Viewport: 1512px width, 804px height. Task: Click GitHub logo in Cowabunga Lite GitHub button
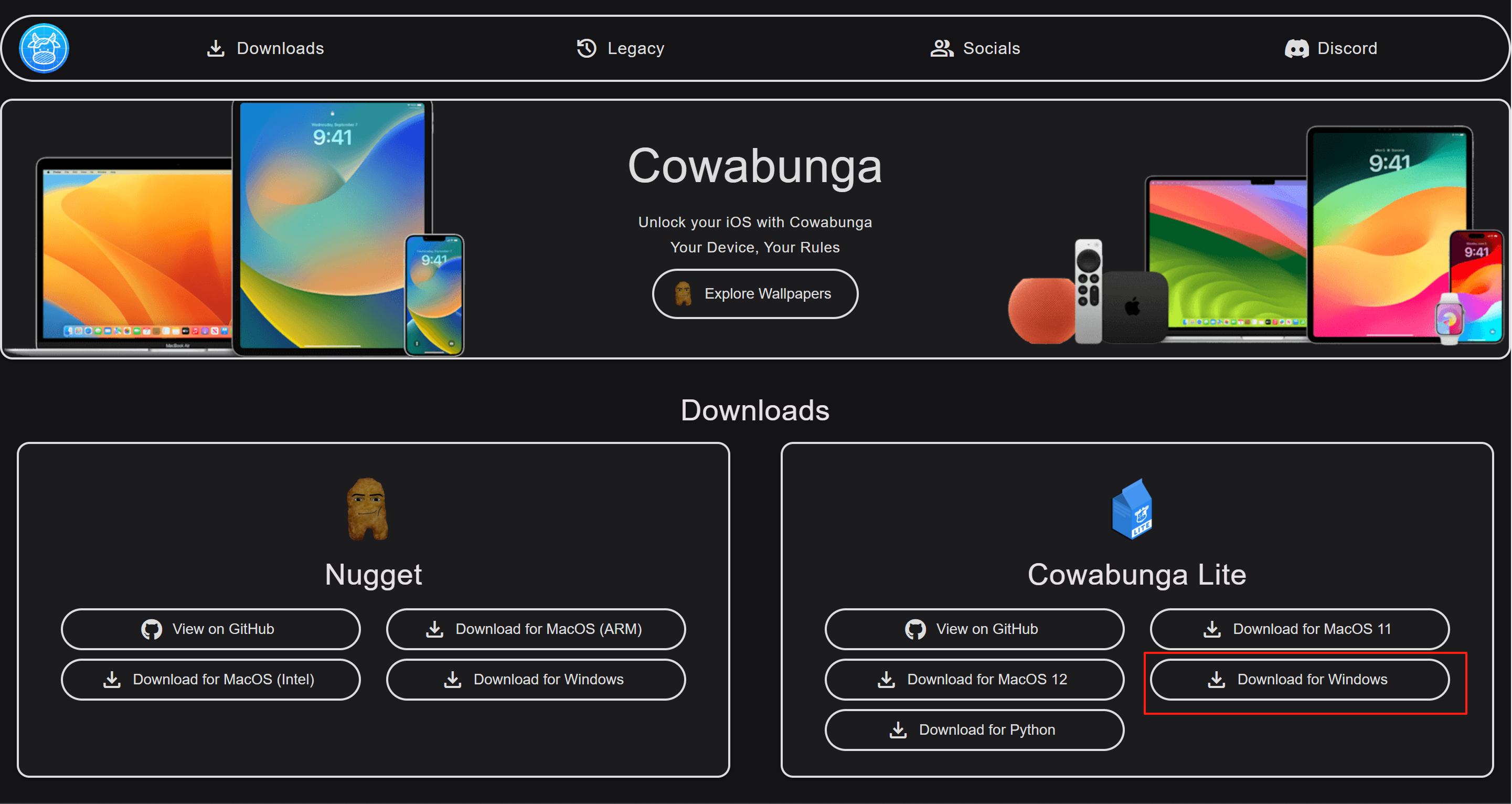pos(915,630)
